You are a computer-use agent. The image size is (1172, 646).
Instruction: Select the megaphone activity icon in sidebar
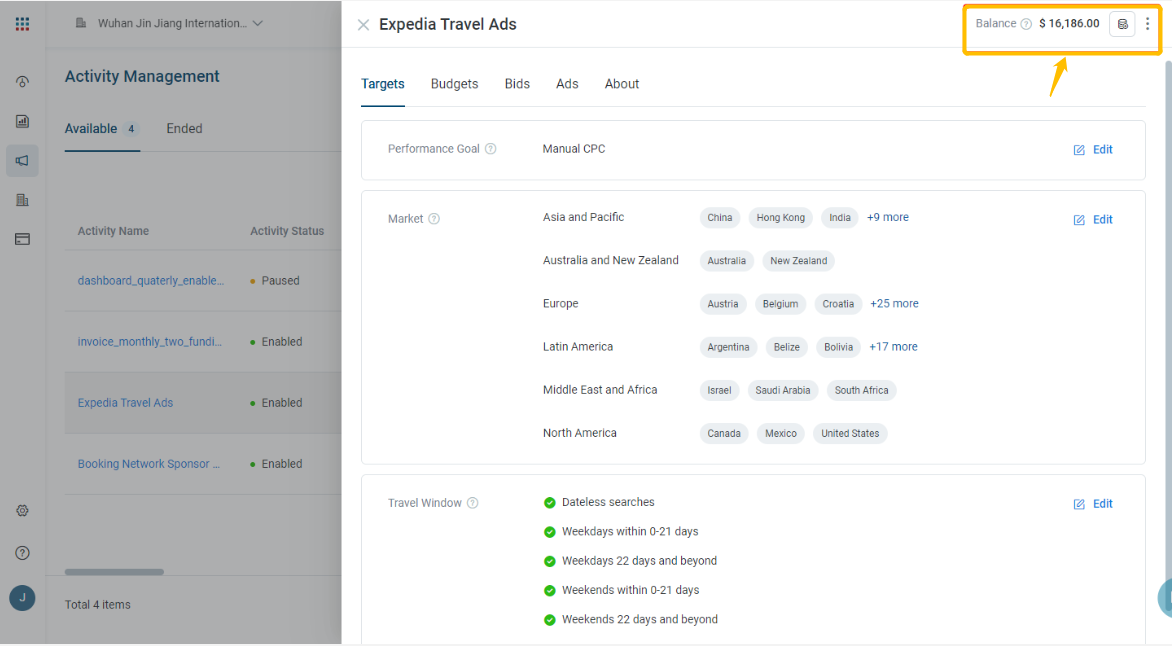tap(22, 161)
